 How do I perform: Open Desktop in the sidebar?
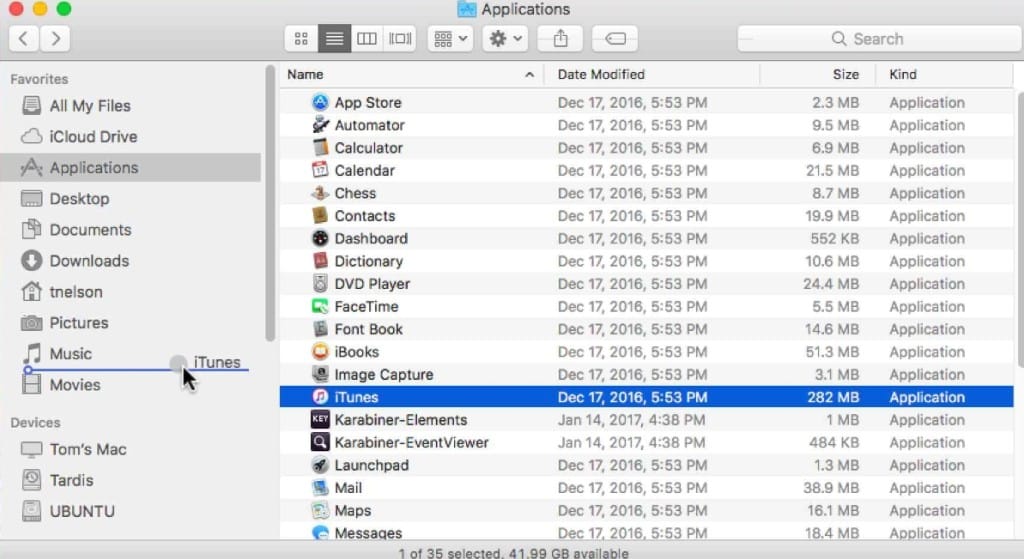(79, 199)
